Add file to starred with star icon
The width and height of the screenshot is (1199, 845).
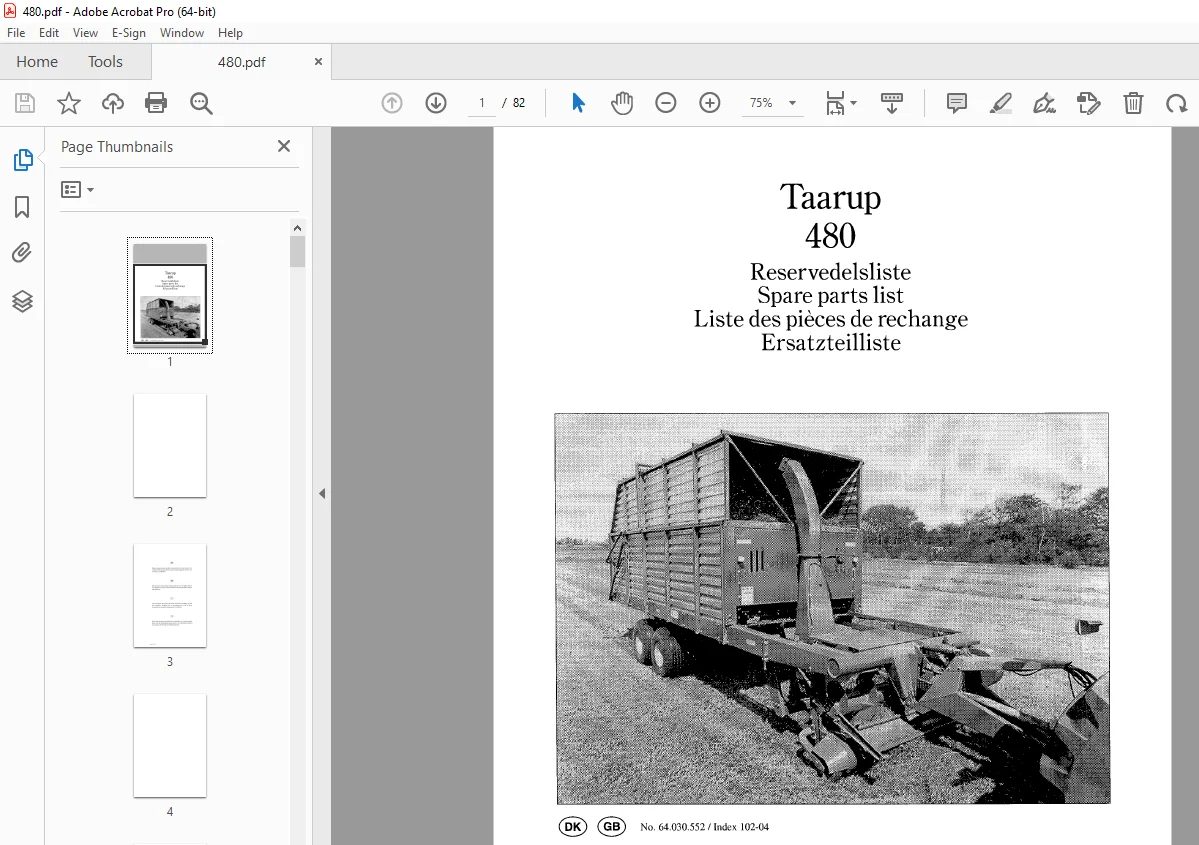point(69,102)
